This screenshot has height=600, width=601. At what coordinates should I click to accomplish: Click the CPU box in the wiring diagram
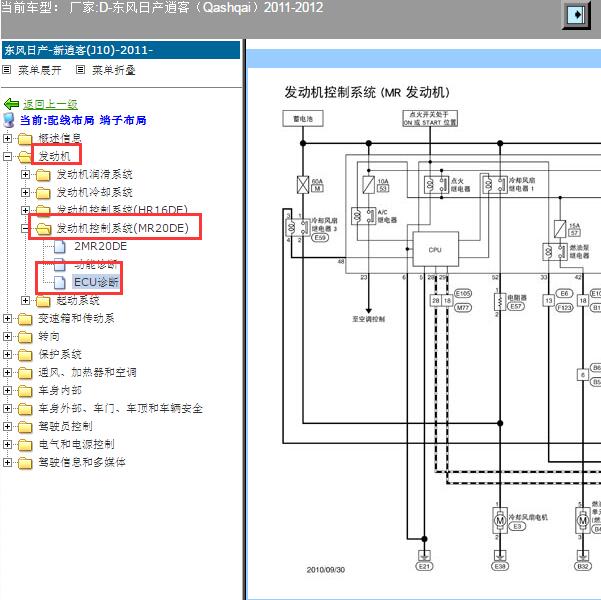tap(435, 249)
